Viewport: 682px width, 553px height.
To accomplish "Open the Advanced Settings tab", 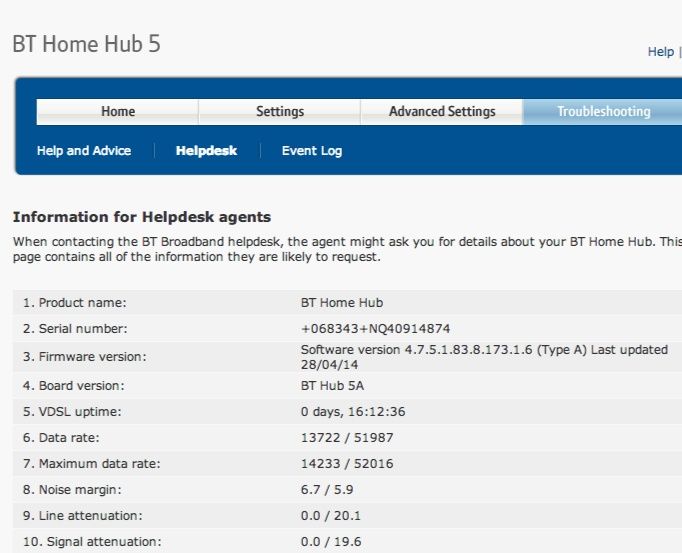I will click(441, 112).
